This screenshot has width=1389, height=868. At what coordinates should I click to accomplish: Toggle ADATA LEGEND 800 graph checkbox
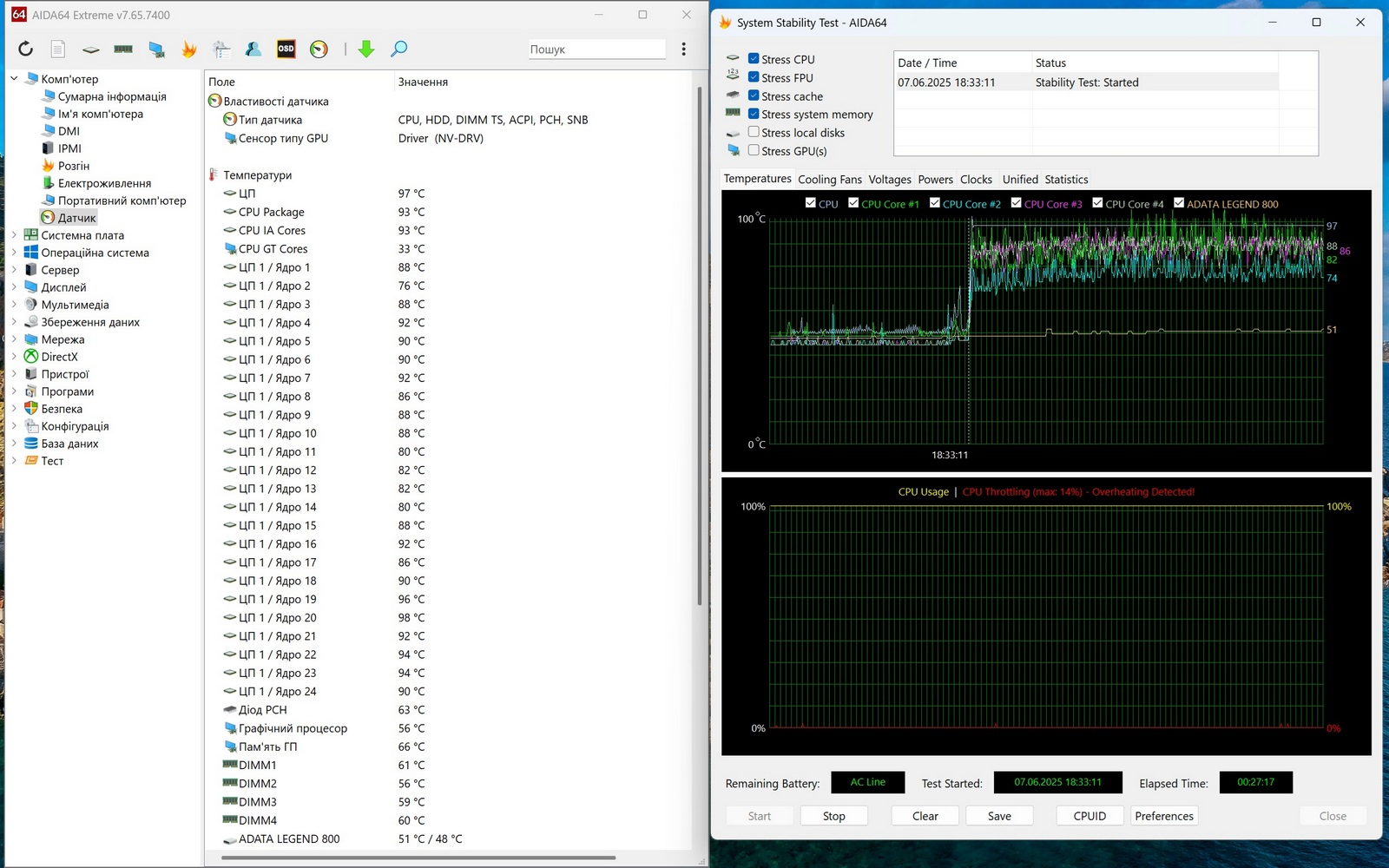(1179, 203)
